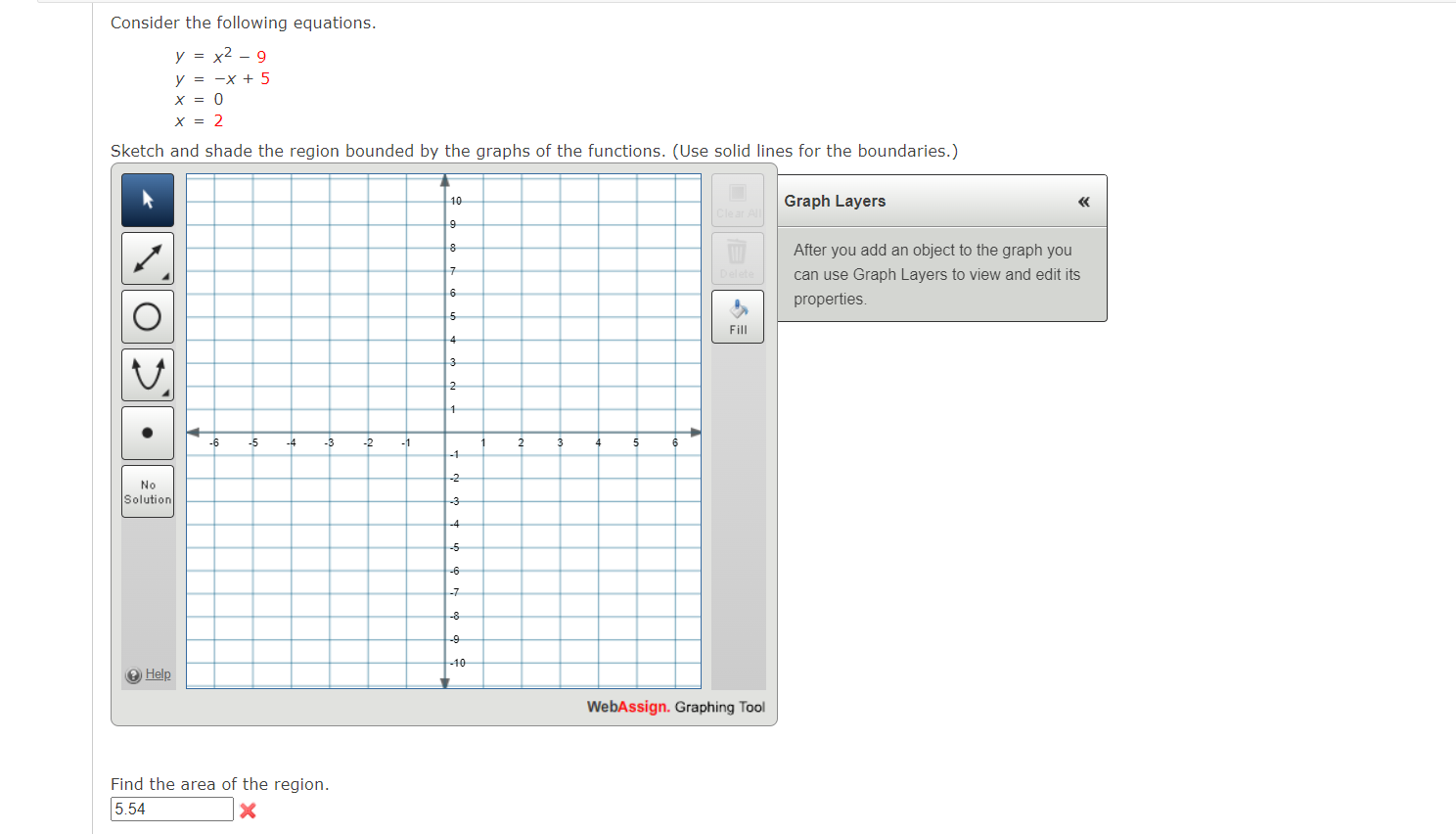1456x834 pixels.
Task: Select the area answer field showing 5.54
Action: (171, 809)
